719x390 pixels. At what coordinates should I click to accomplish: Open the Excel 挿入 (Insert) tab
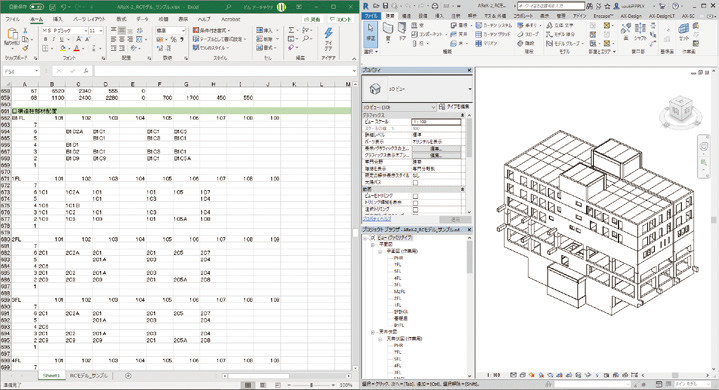[57, 19]
